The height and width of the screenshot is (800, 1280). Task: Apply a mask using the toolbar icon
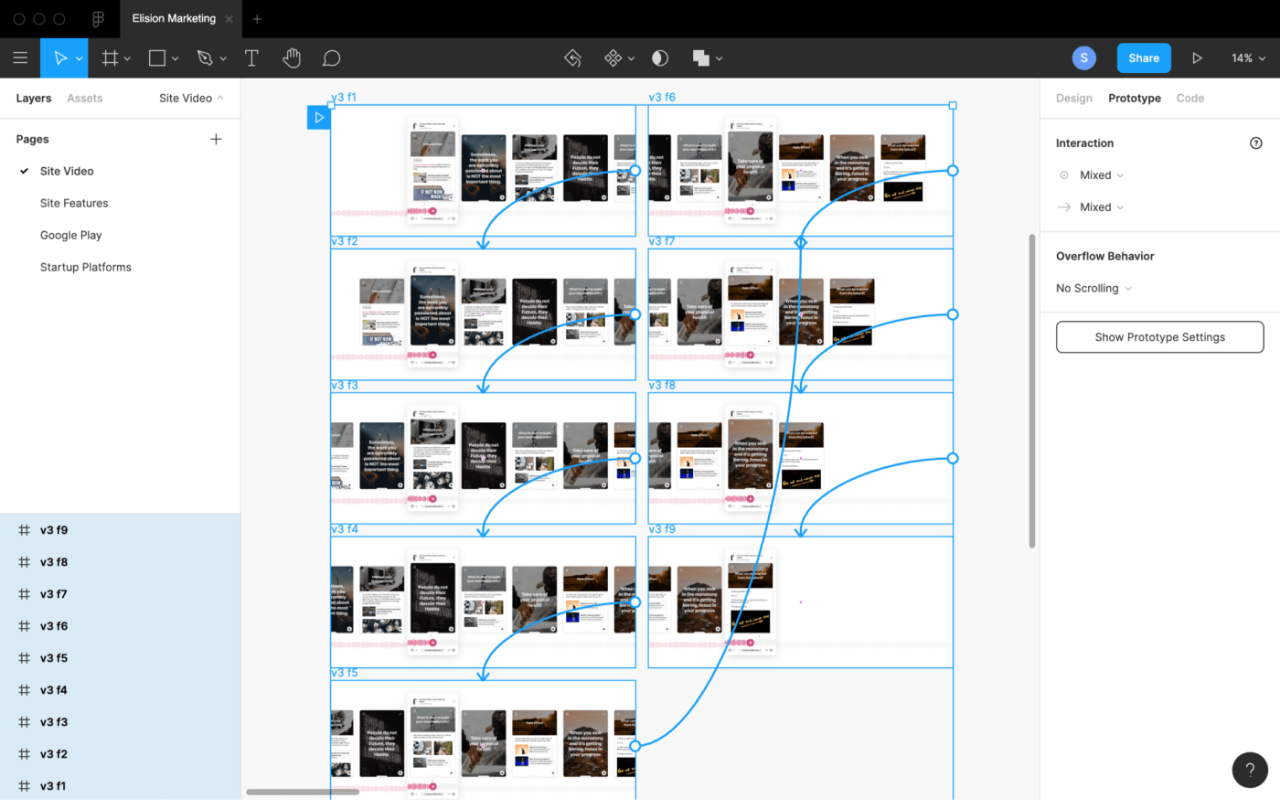point(659,57)
